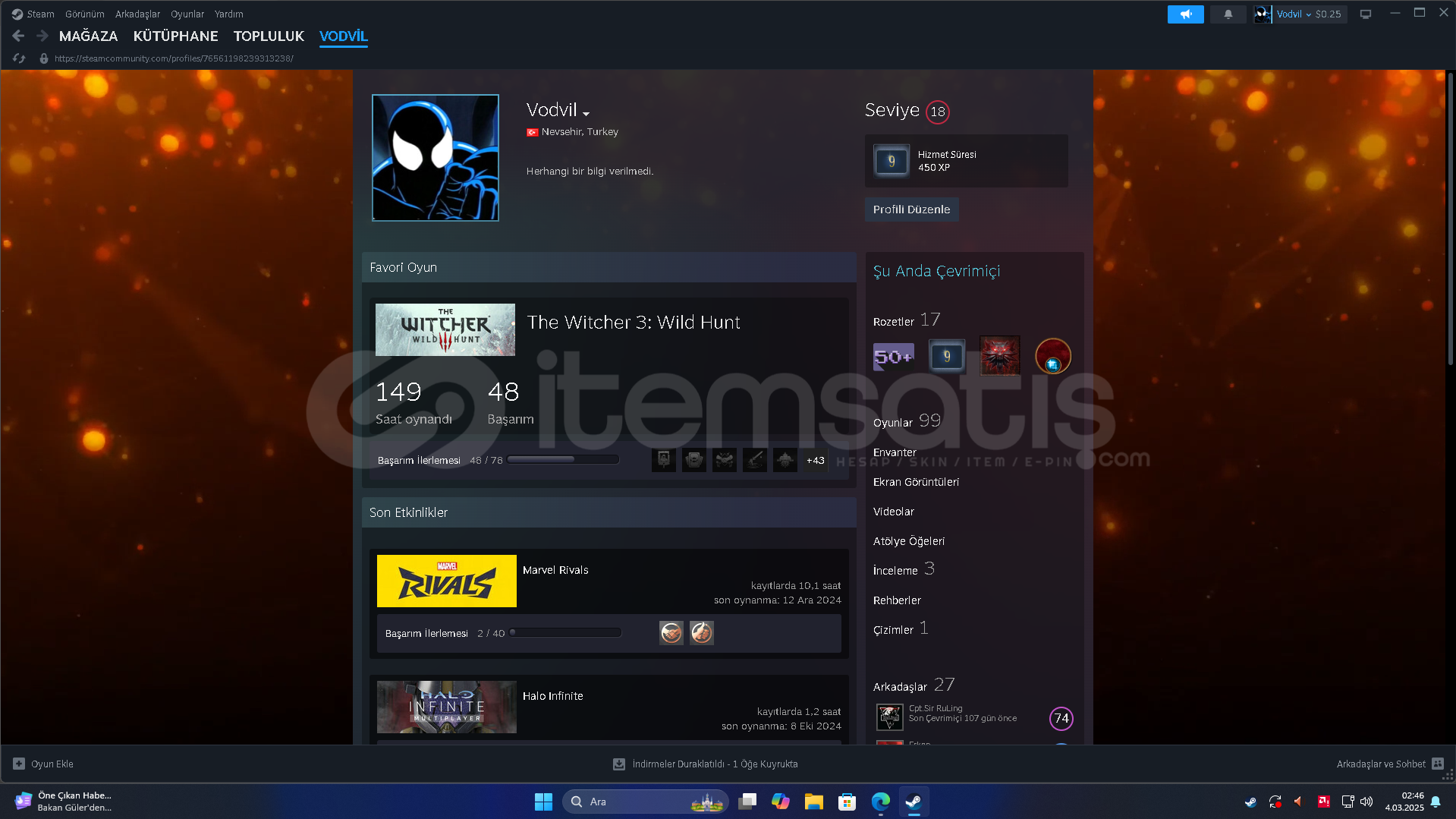This screenshot has height=819, width=1456.
Task: Open The Witcher 3: Wild Hunt title link
Action: click(634, 323)
